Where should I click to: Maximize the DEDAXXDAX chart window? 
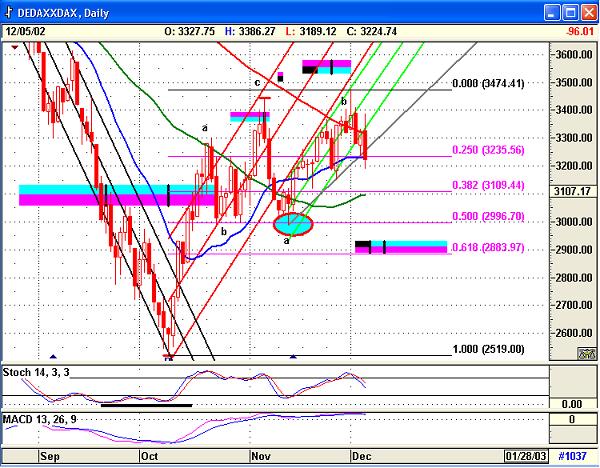coord(571,13)
